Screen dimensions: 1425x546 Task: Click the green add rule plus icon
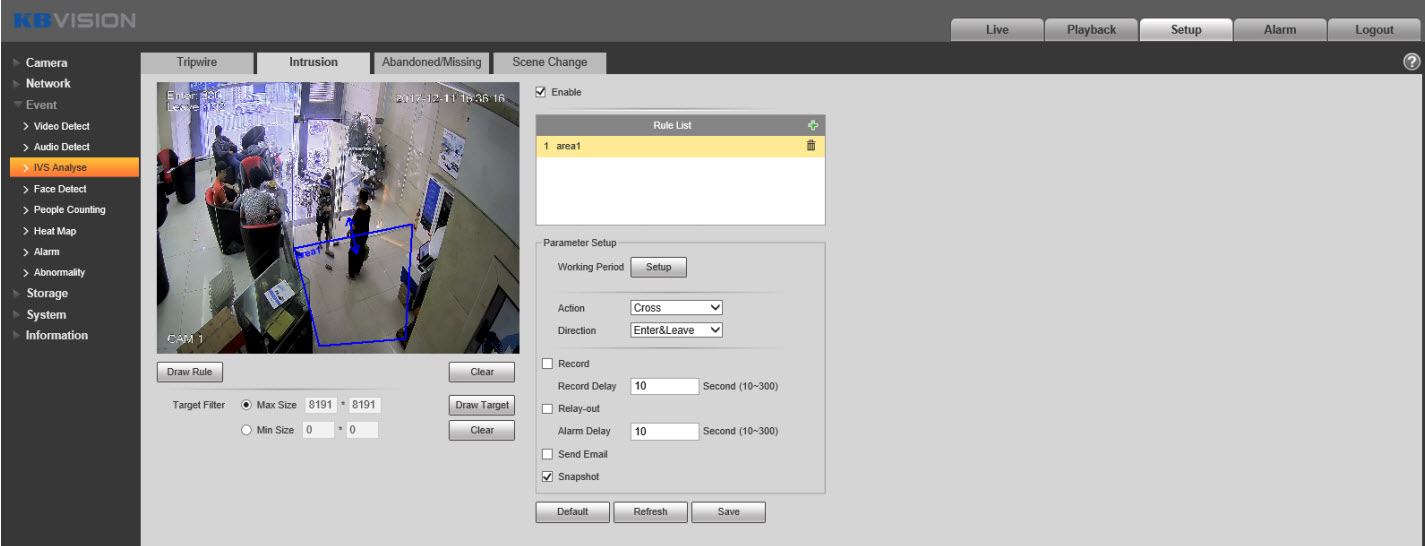[x=812, y=125]
